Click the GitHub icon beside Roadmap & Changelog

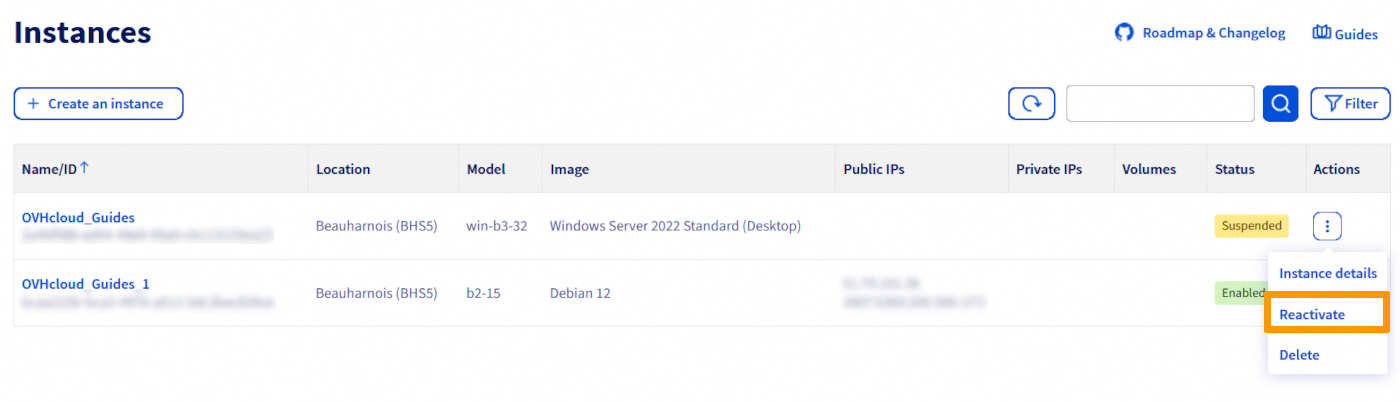pyautogui.click(x=1124, y=33)
